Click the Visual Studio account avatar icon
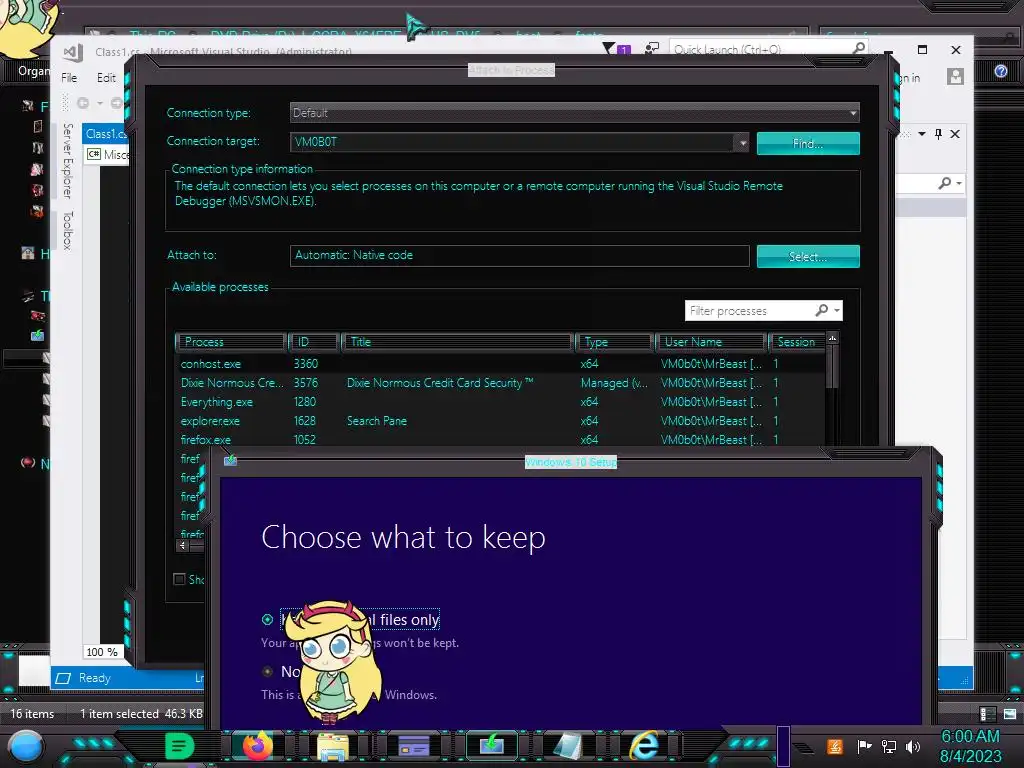This screenshot has height=768, width=1024. (955, 76)
